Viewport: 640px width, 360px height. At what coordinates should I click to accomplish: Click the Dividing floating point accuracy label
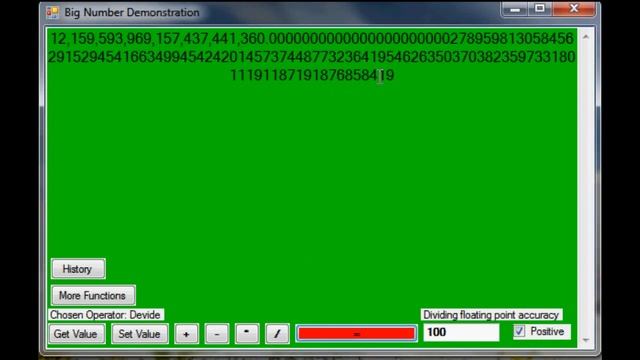(491, 315)
